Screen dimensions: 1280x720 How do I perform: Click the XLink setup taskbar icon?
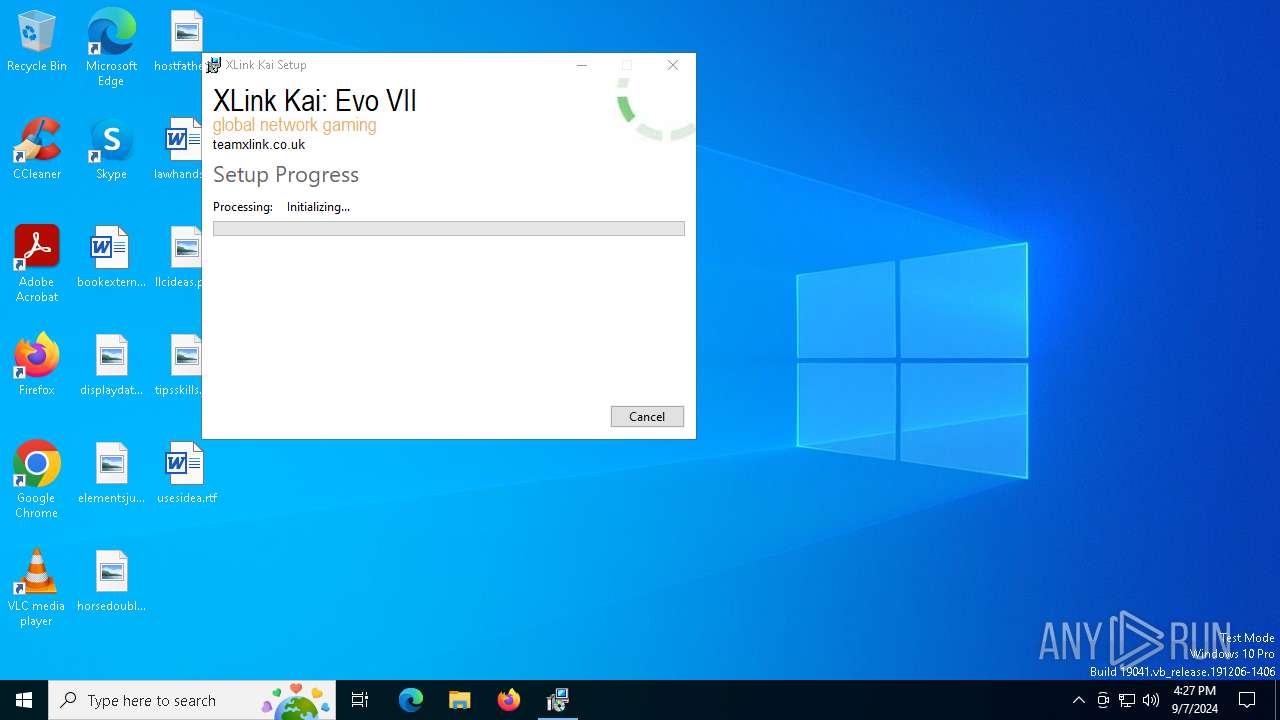(x=558, y=700)
